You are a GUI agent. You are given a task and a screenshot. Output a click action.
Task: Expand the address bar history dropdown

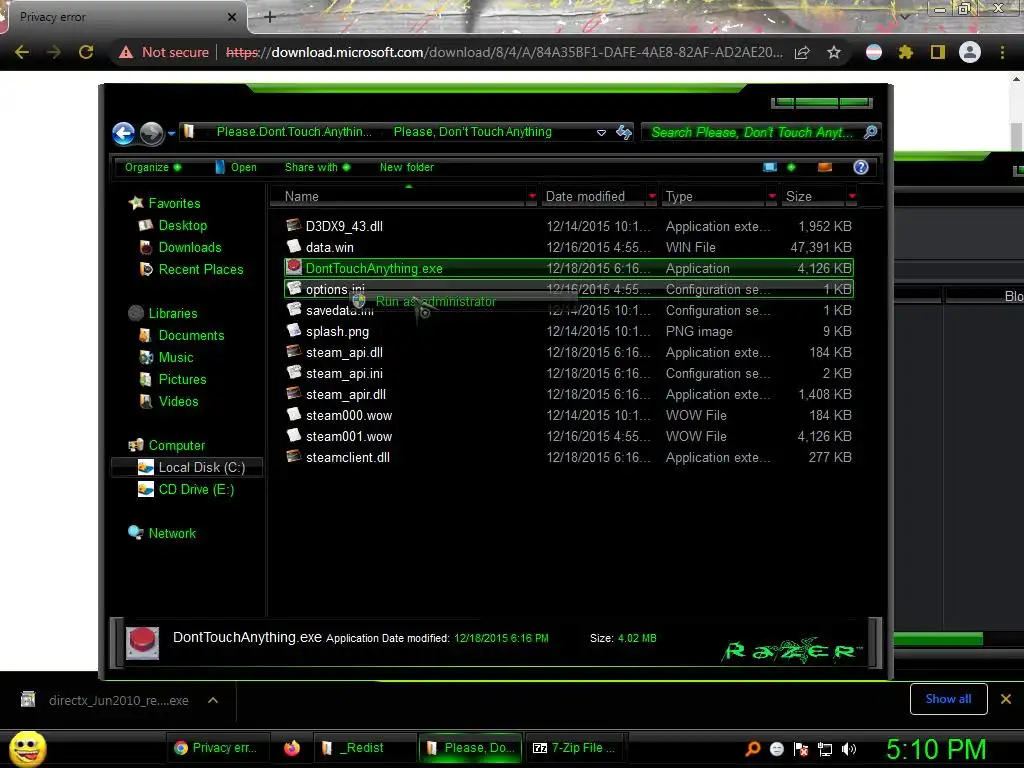601,133
